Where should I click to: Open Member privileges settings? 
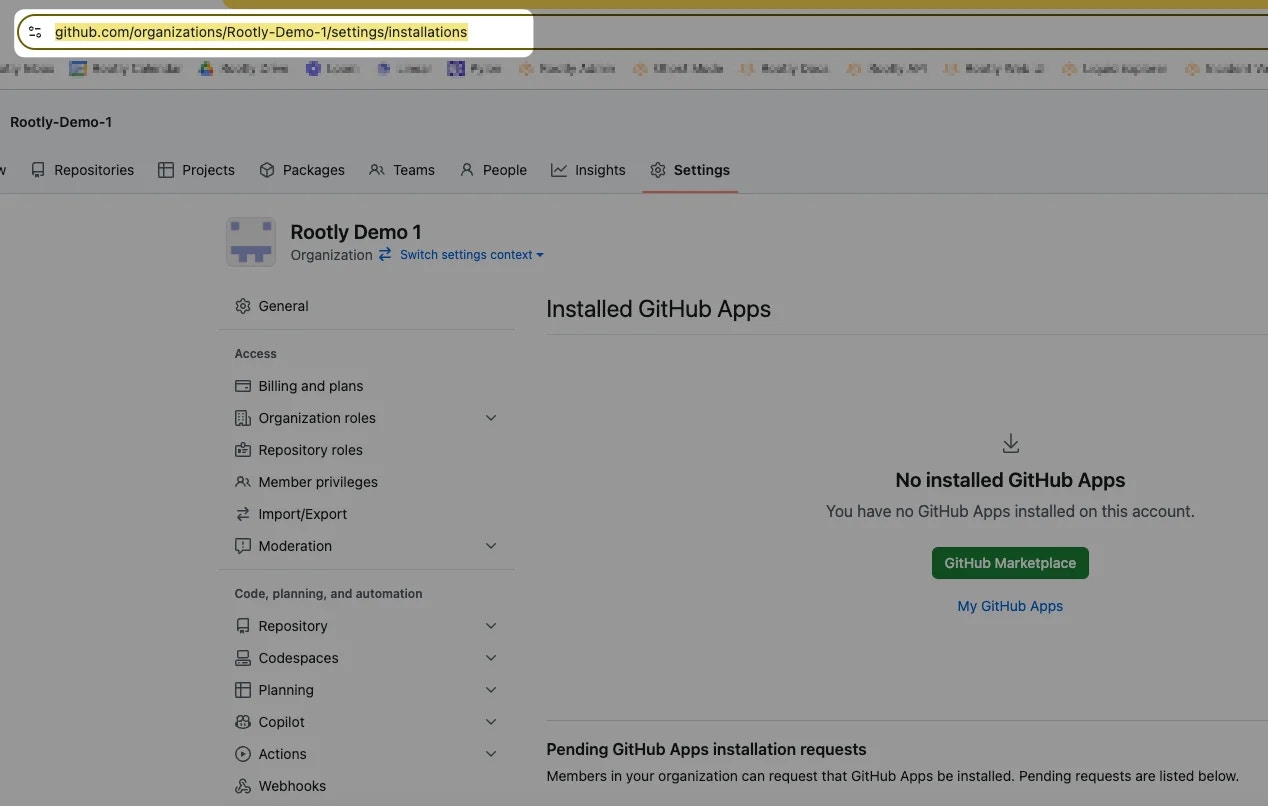pyautogui.click(x=366, y=482)
